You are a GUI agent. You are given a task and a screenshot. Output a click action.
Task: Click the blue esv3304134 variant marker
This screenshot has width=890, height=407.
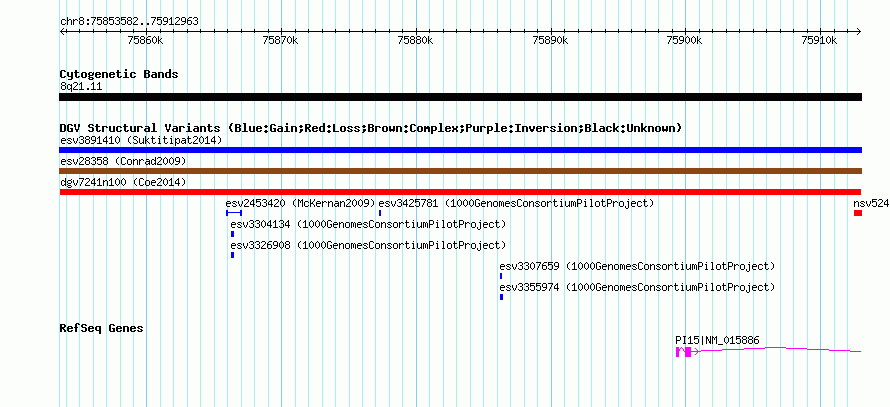pyautogui.click(x=232, y=234)
